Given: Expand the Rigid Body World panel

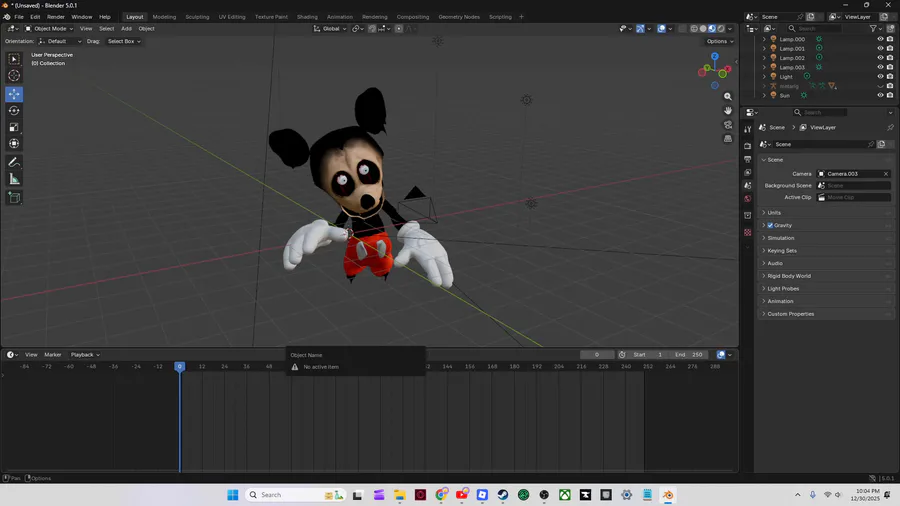Looking at the screenshot, I should [789, 276].
